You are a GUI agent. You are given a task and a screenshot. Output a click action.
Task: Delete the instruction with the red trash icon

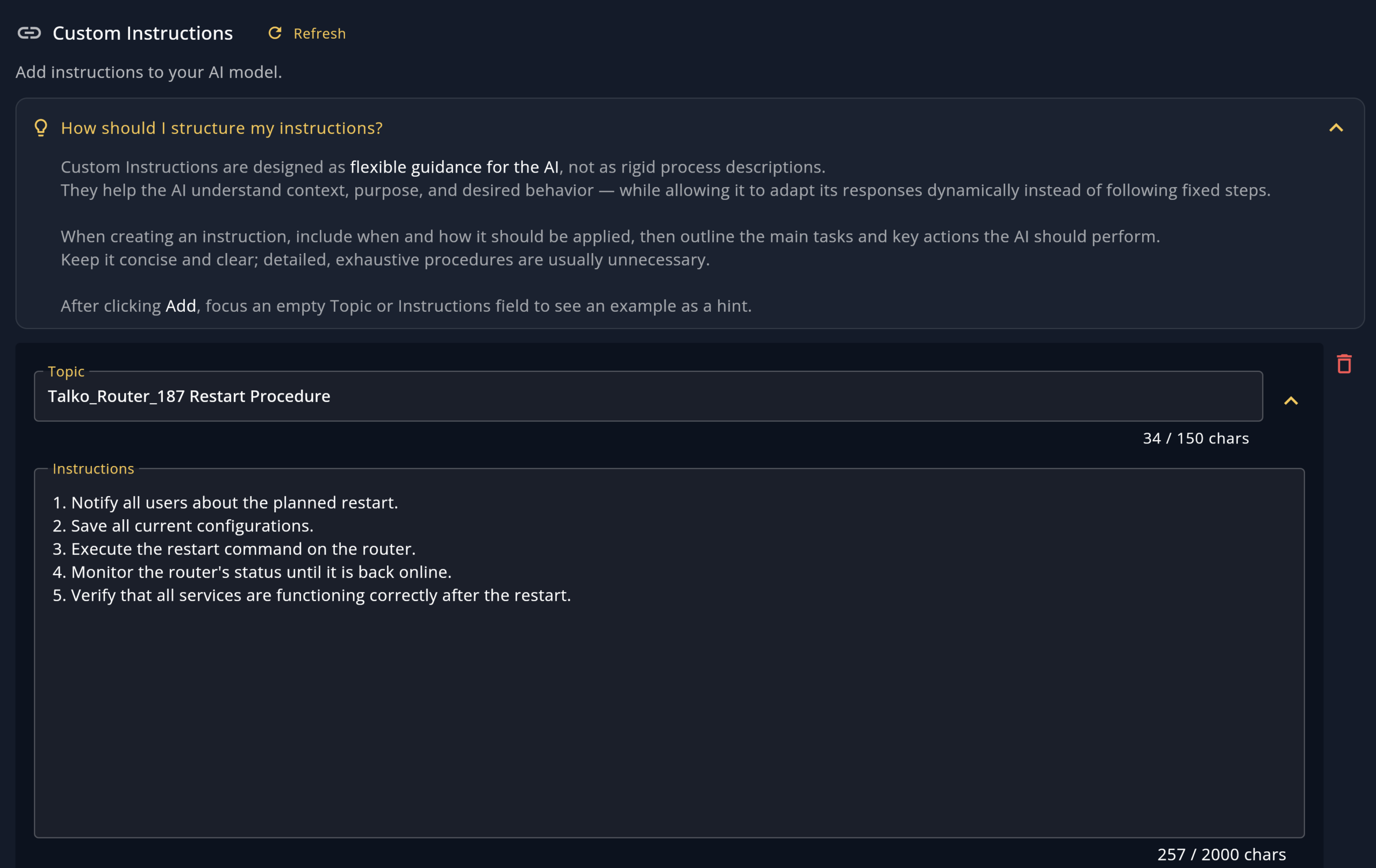[1344, 364]
